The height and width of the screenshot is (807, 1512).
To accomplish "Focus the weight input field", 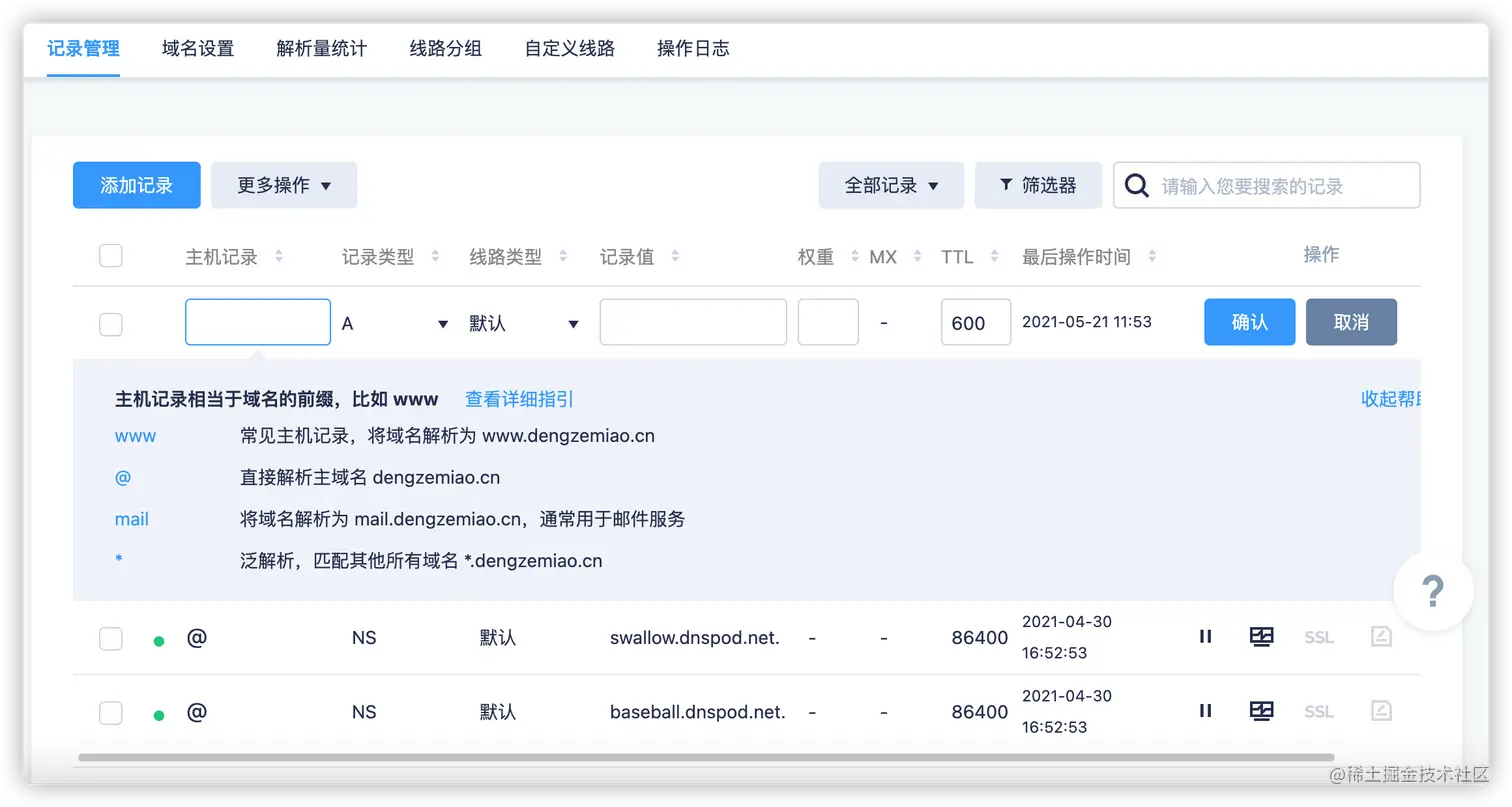I will coord(828,322).
